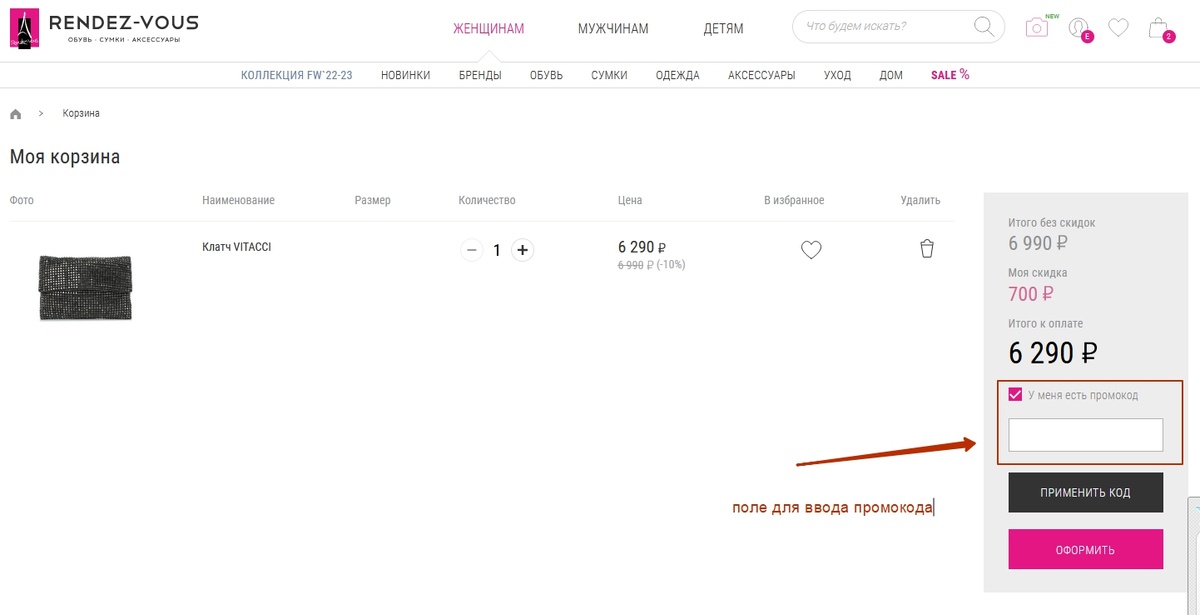Click 'Корзина' breadcrumb text
Viewport: 1200px width, 615px height.
[81, 114]
